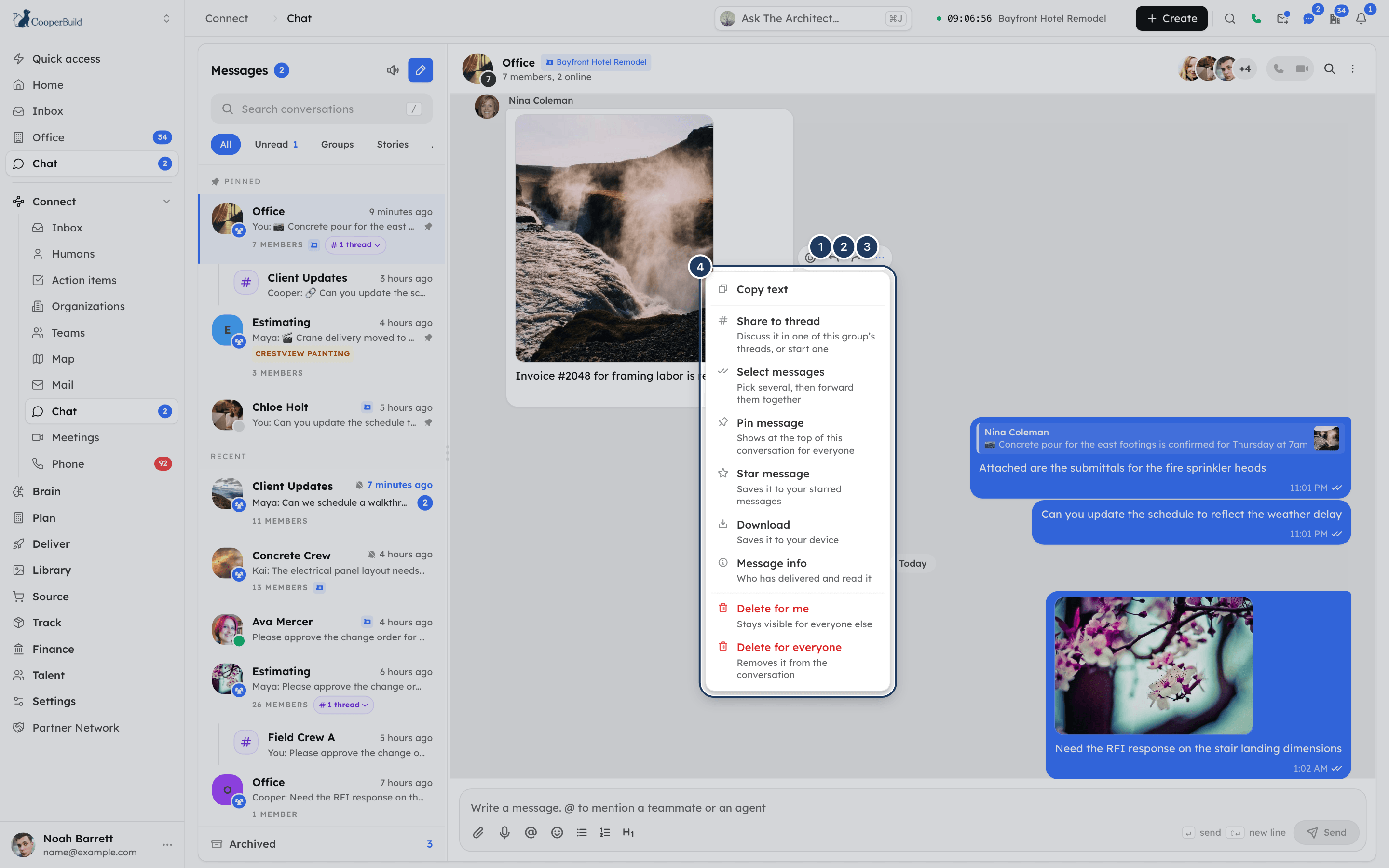Open conversation options vertical dots menu
Viewport: 1389px width, 868px height.
pos(1353,69)
